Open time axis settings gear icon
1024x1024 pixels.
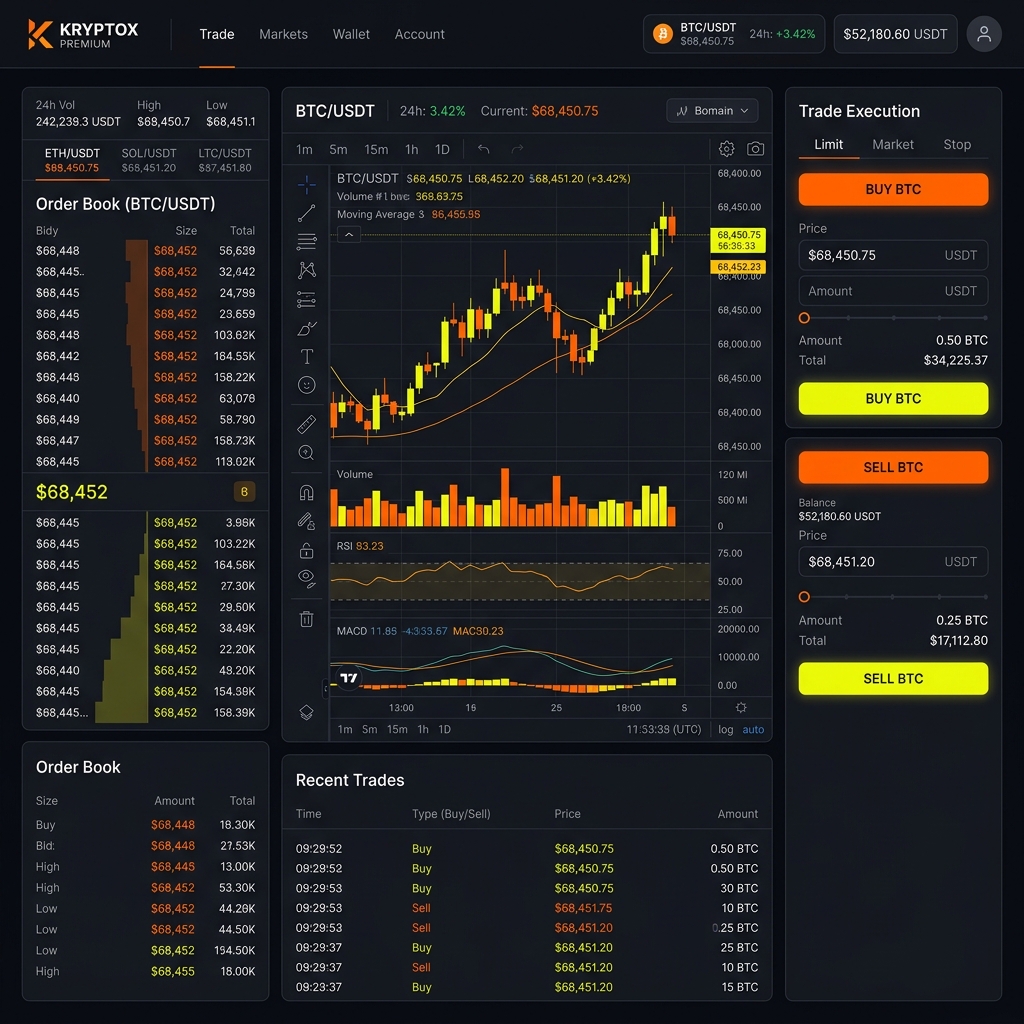[x=741, y=707]
